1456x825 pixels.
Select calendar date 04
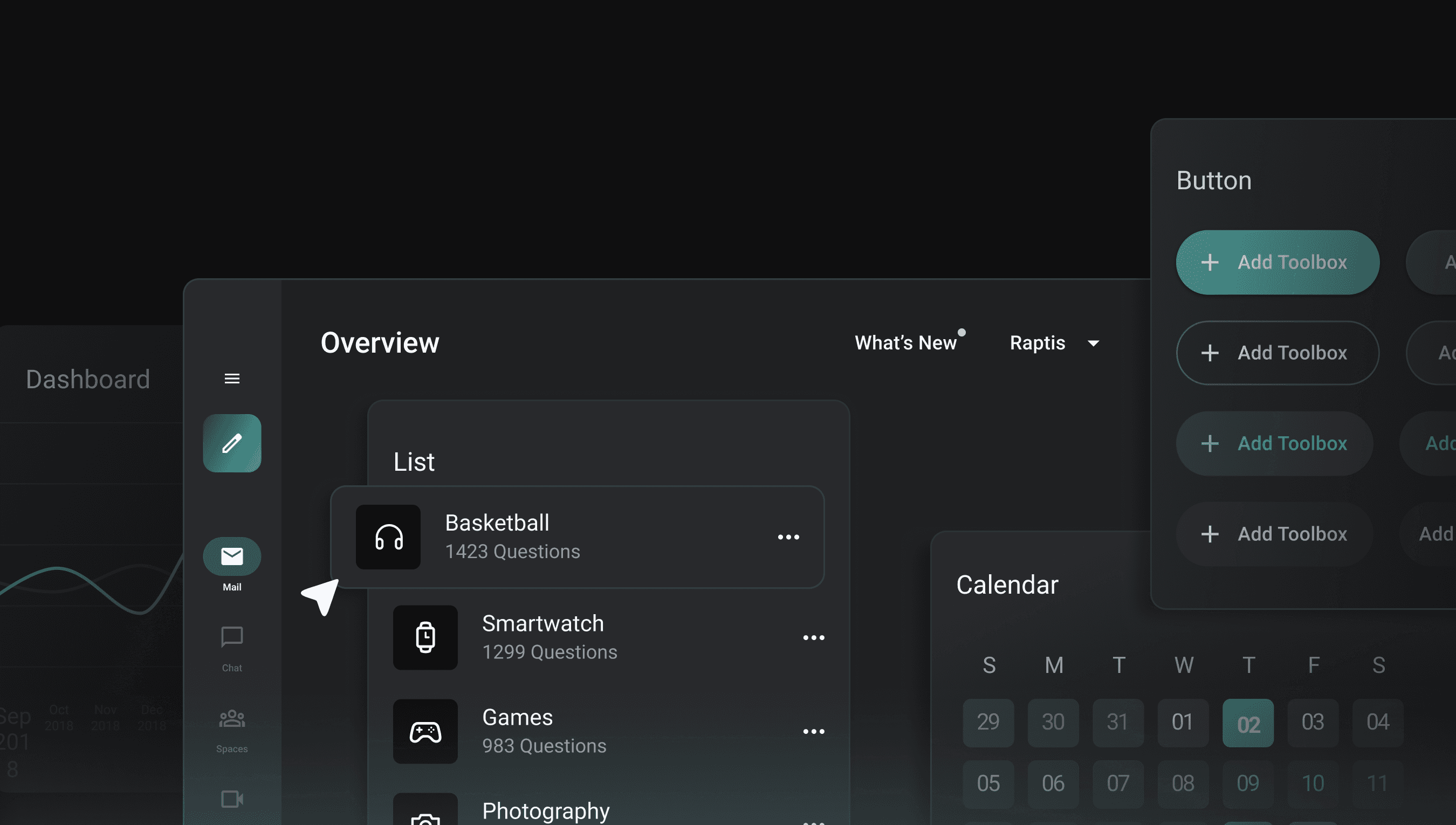pyautogui.click(x=1378, y=723)
